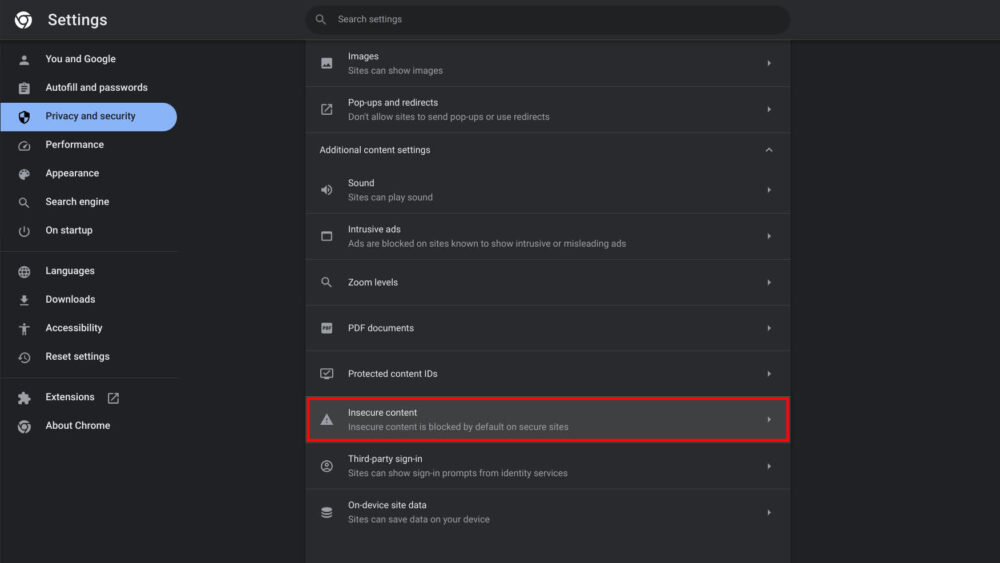
Task: Click the Search settings input field
Action: point(548,20)
